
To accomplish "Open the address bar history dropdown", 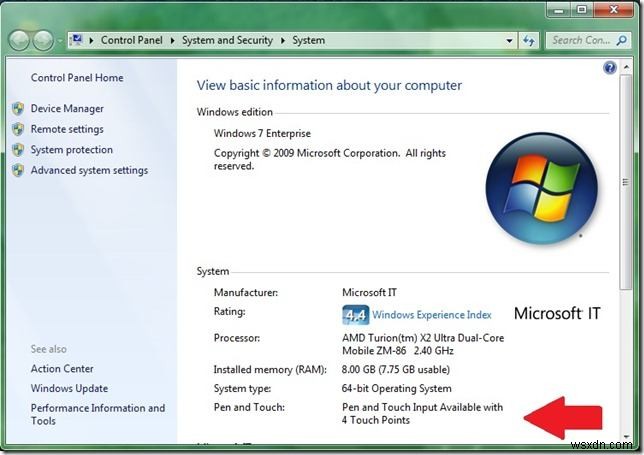I will [x=509, y=41].
